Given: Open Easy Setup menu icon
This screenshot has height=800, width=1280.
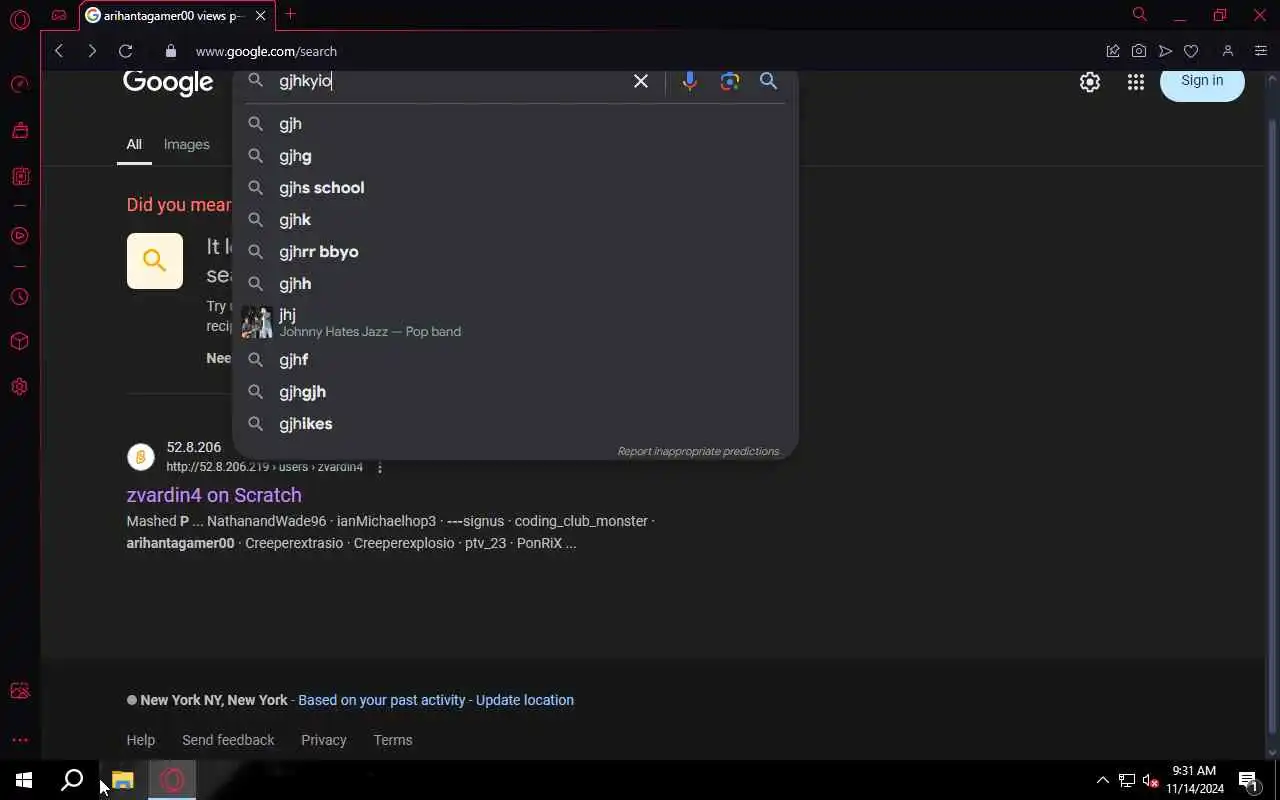Looking at the screenshot, I should tap(1260, 51).
